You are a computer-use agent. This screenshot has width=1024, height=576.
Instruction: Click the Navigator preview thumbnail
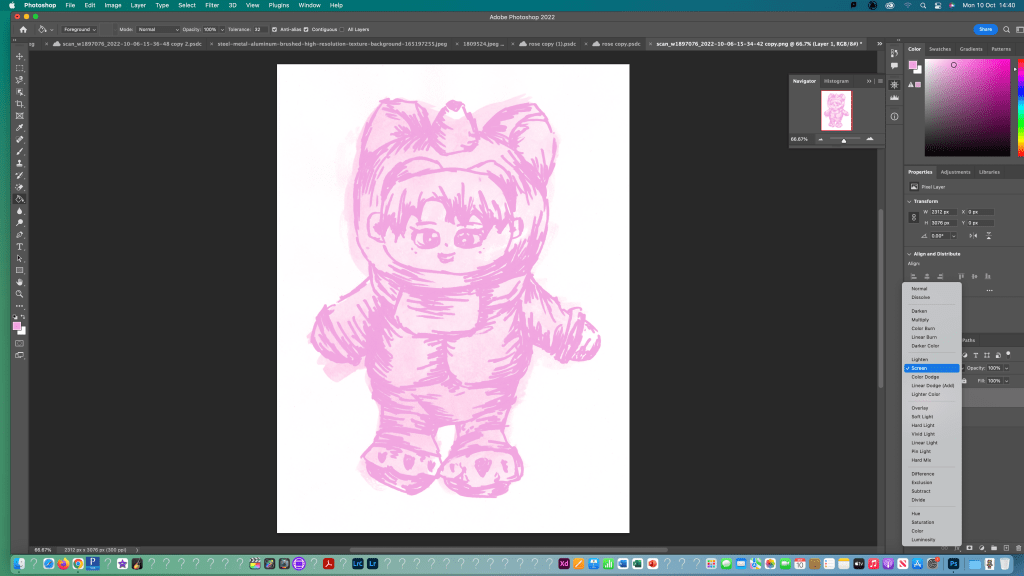click(836, 111)
